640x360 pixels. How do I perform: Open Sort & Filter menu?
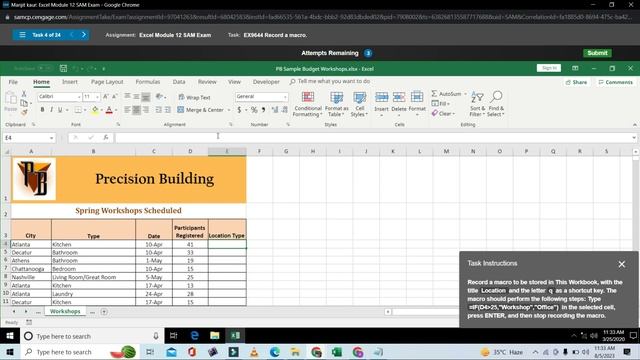[477, 104]
